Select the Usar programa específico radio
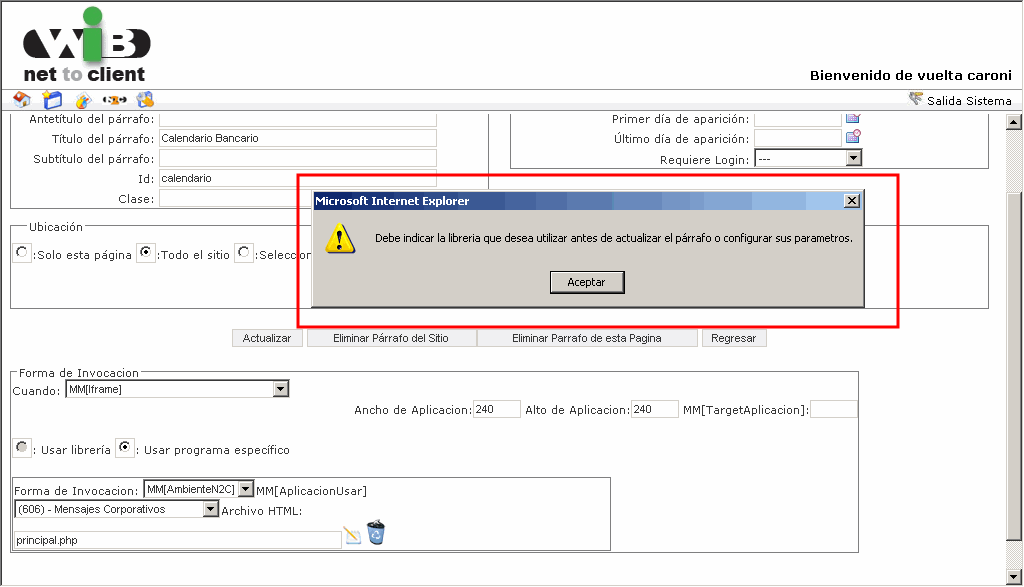Screen dimensions: 1024x587 tap(124, 447)
